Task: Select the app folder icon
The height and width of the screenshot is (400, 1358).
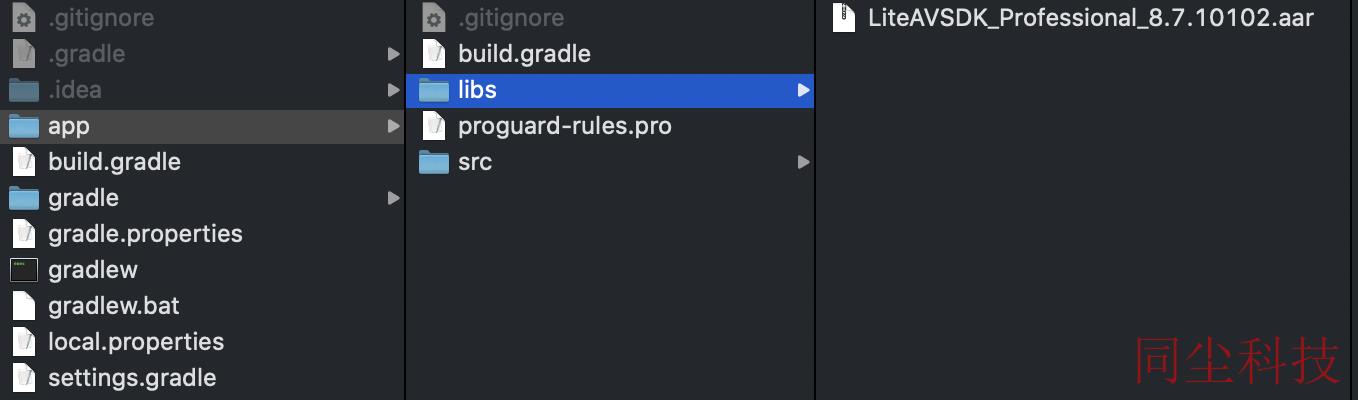Action: (23, 126)
